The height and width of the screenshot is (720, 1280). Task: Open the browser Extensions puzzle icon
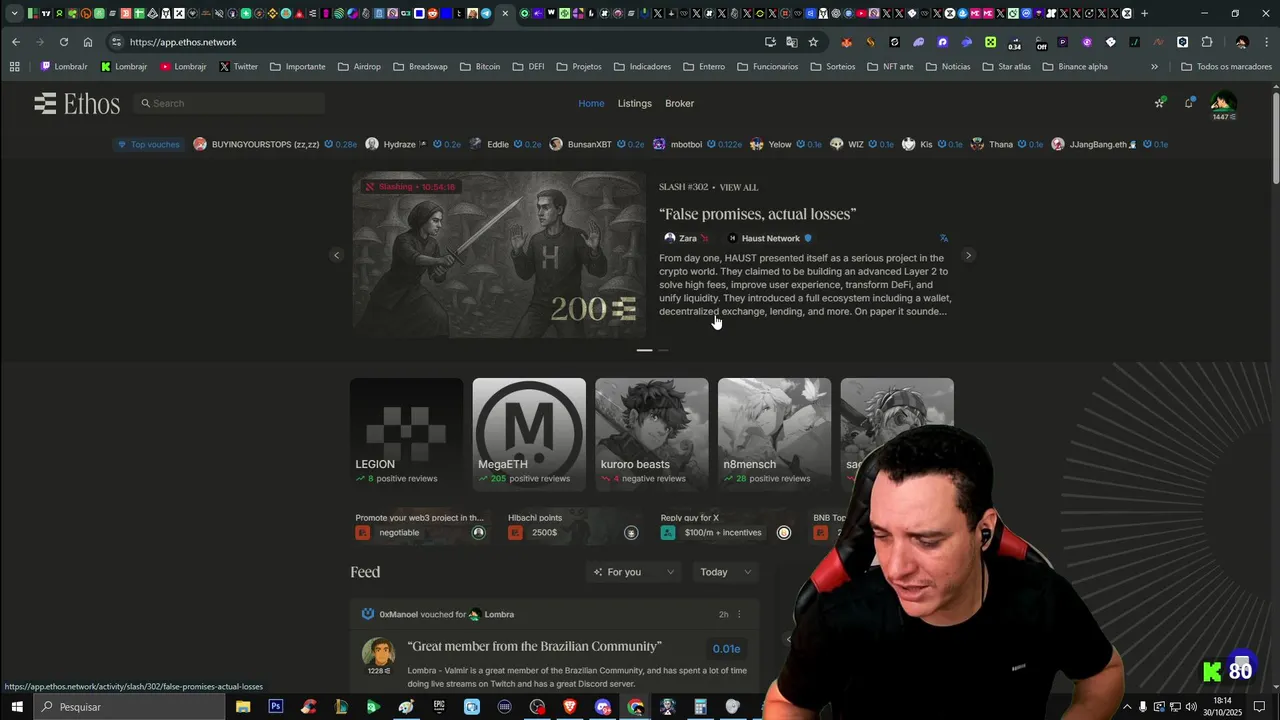pyautogui.click(x=1207, y=42)
